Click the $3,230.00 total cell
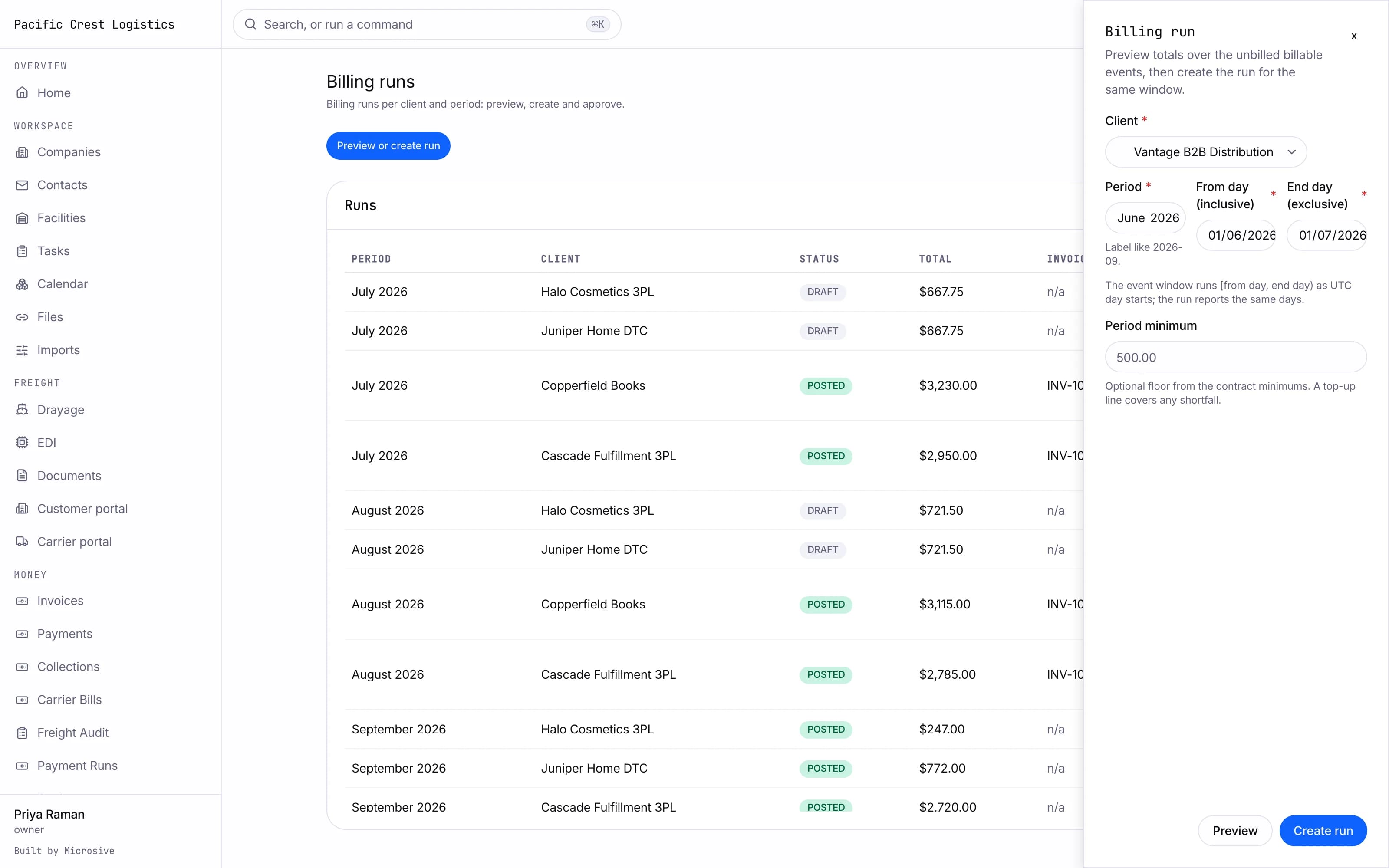 click(948, 386)
